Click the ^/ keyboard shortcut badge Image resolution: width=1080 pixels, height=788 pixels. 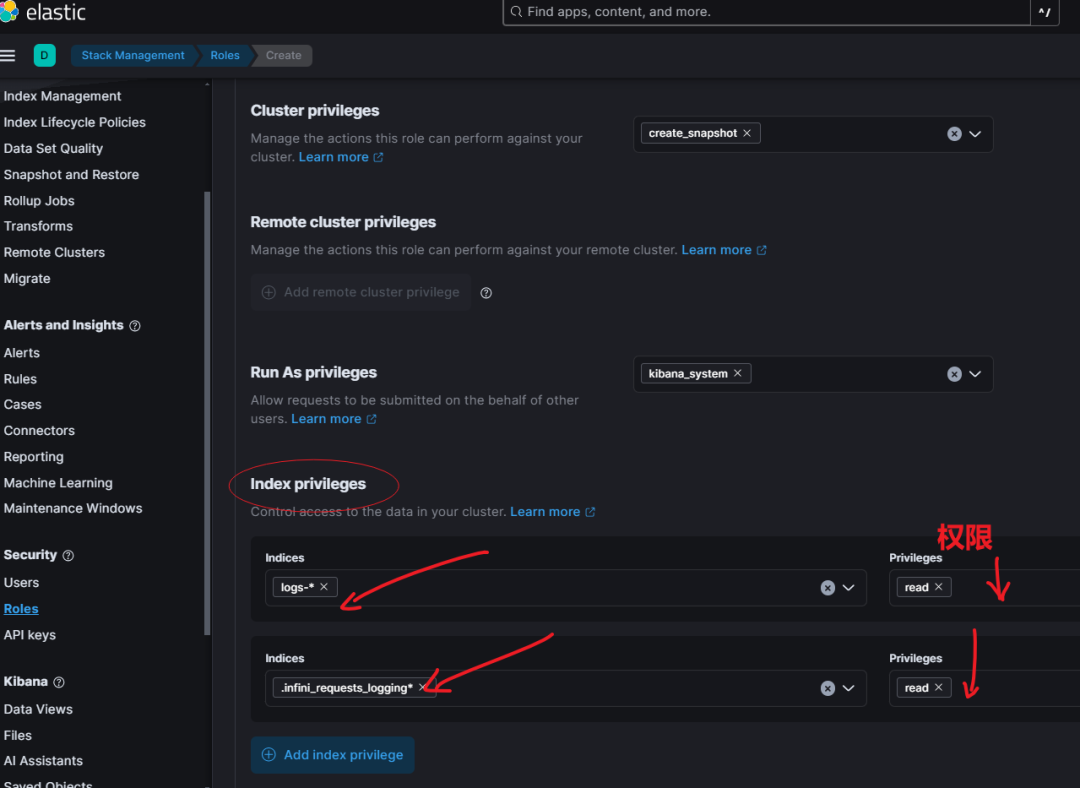[x=1044, y=12]
